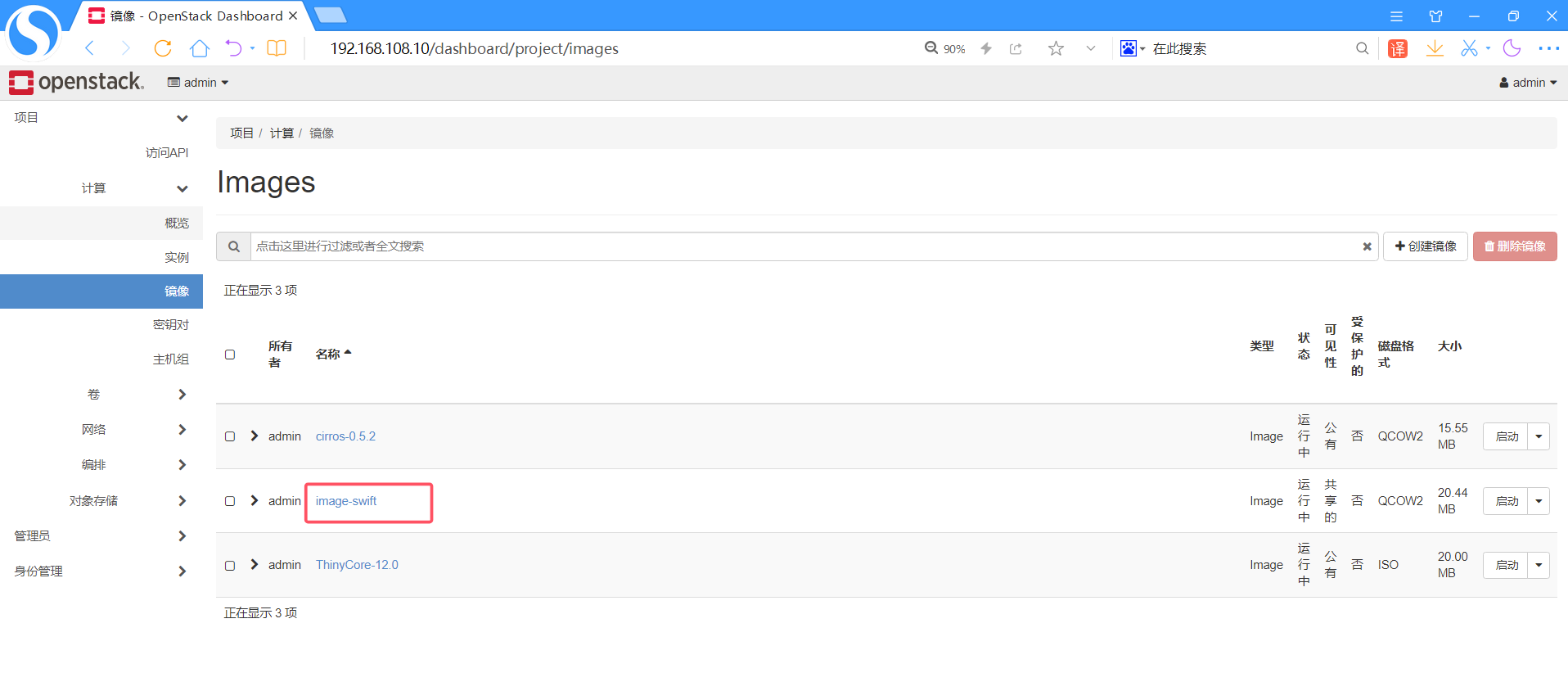This screenshot has width=1568, height=682.
Task: Close the OpenStack Dashboard tab
Action: (293, 16)
